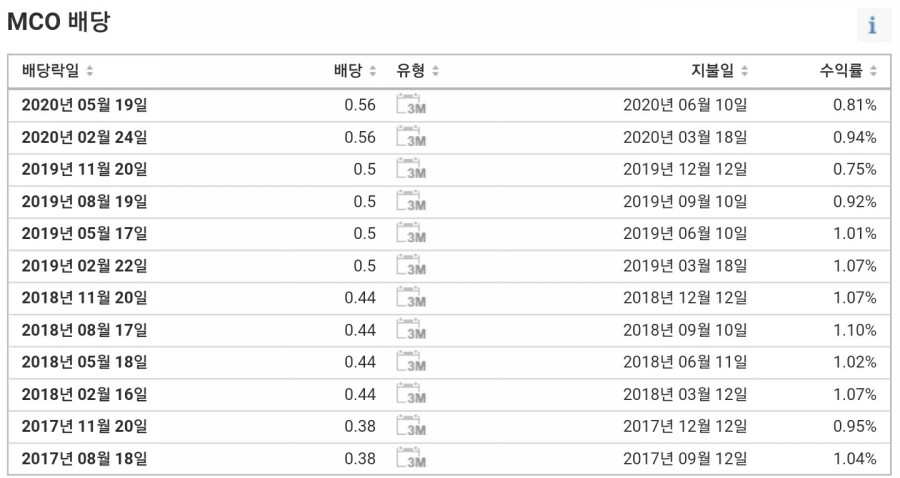
Task: Click the 3M type icon for 2019년 05월 17일
Action: coord(411,233)
